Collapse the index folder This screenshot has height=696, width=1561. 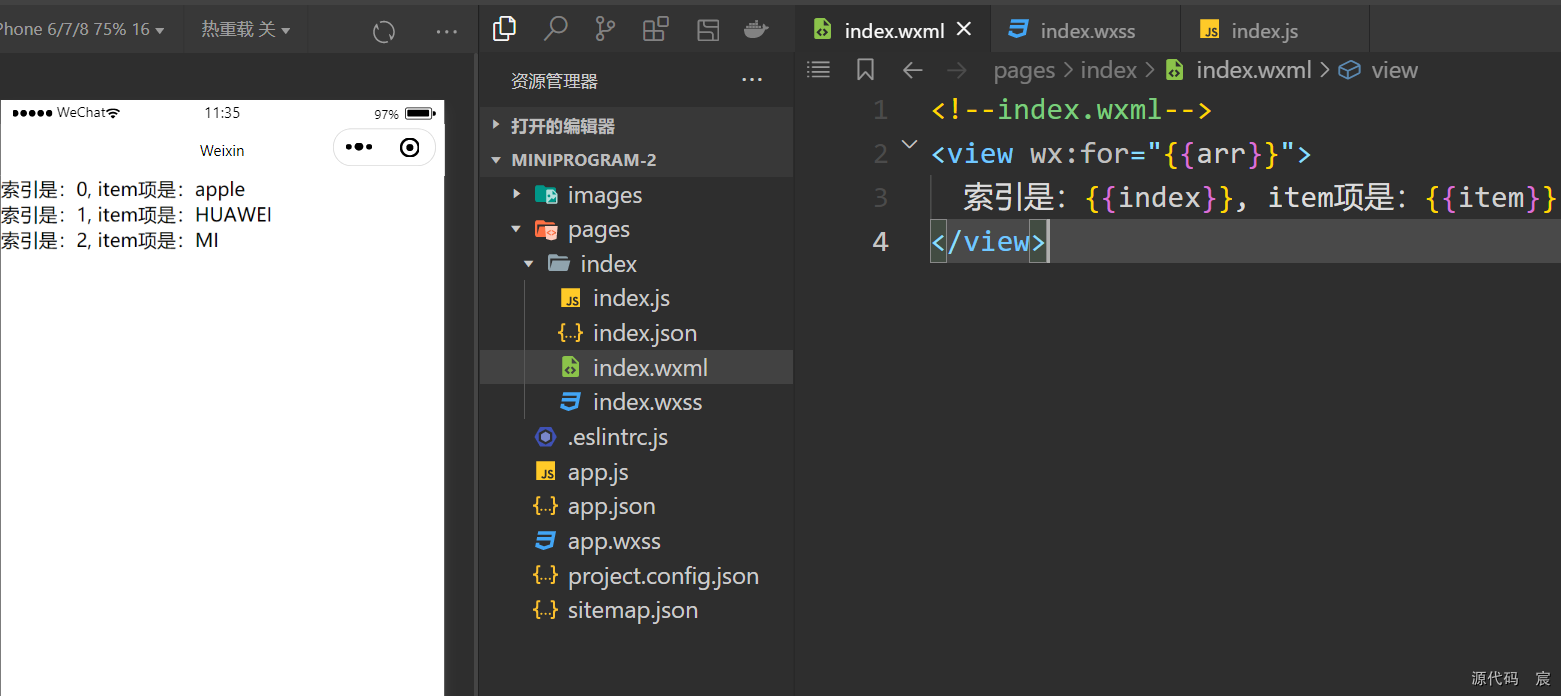(636, 264)
